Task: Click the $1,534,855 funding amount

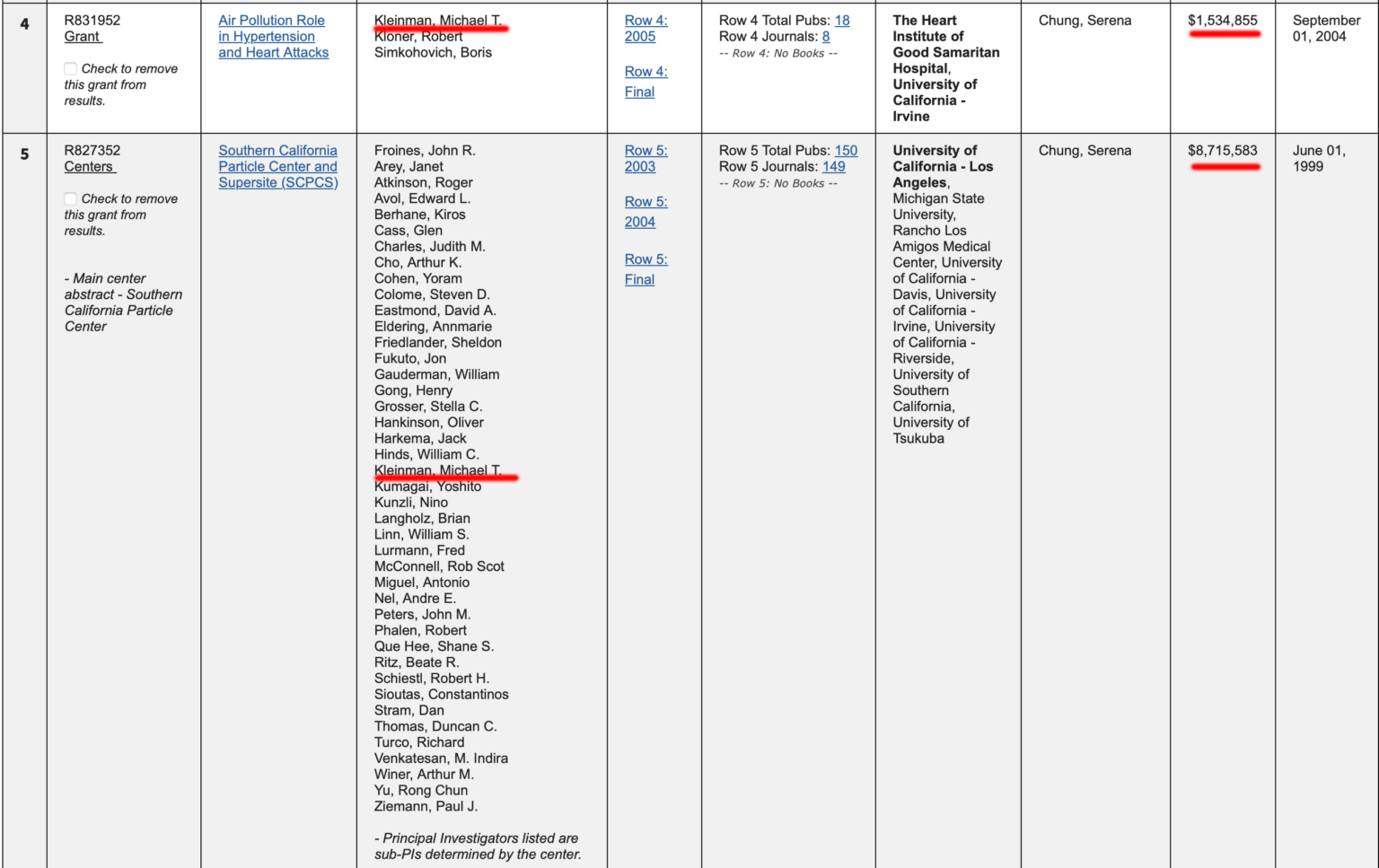Action: coord(1223,21)
